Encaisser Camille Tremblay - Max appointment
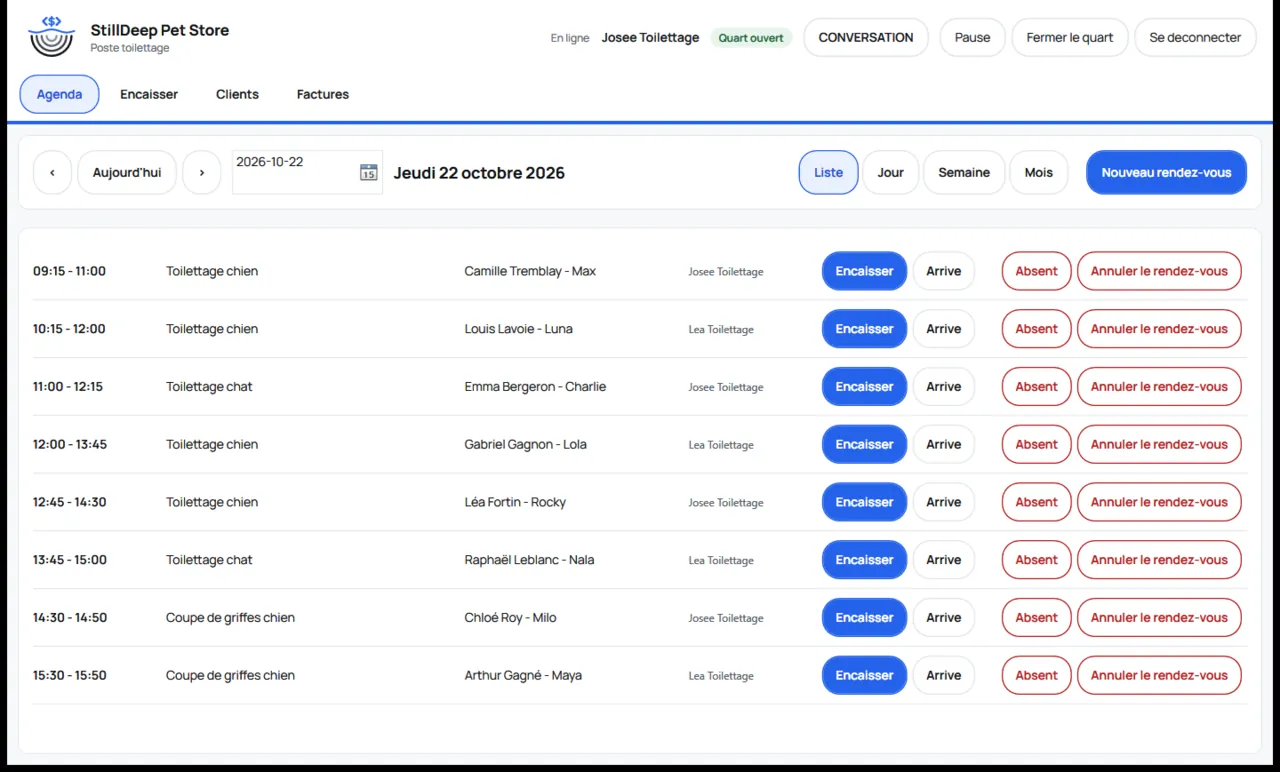The height and width of the screenshot is (772, 1280). point(864,271)
